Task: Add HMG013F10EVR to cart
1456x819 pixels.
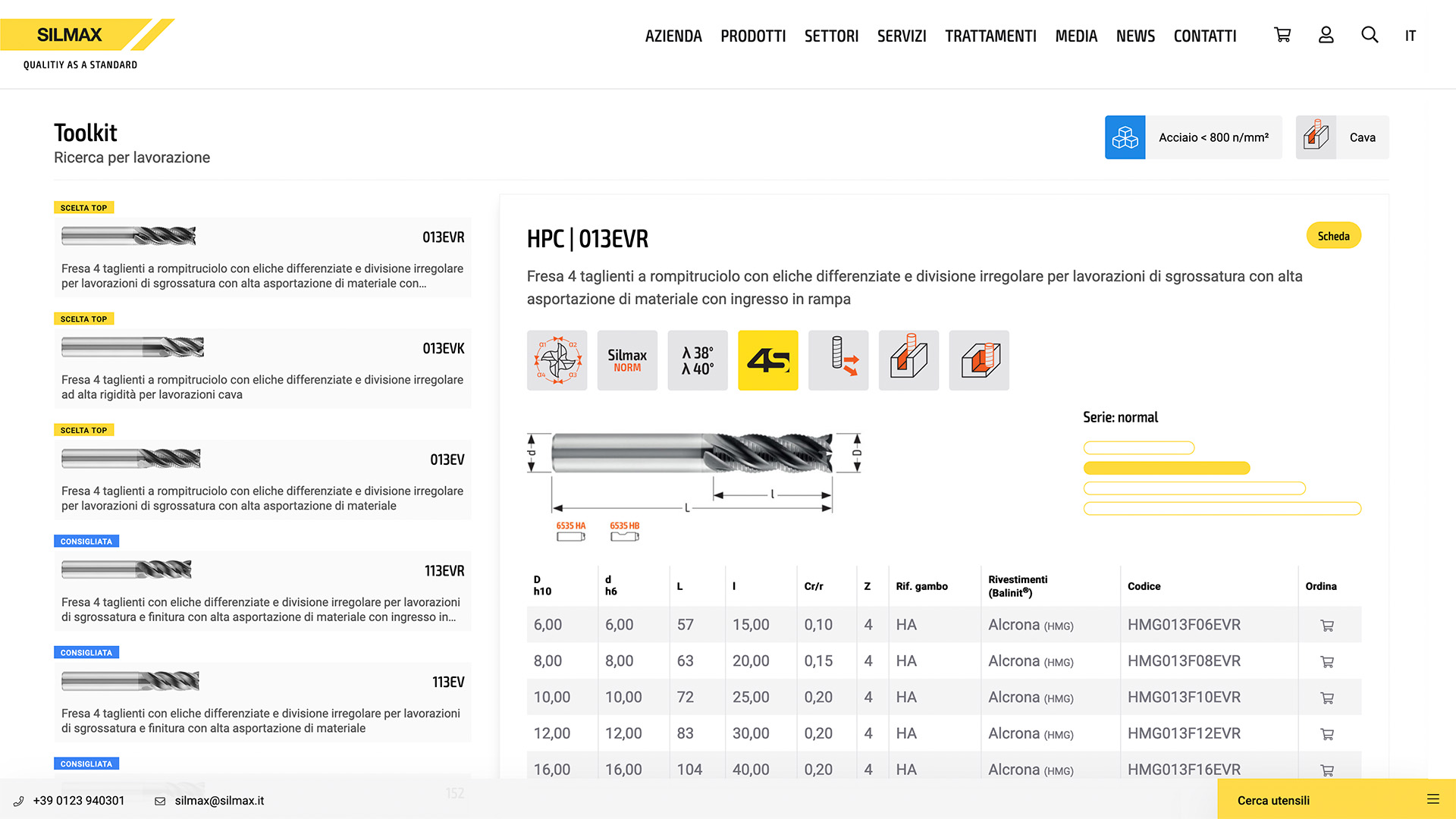Action: 1327,698
